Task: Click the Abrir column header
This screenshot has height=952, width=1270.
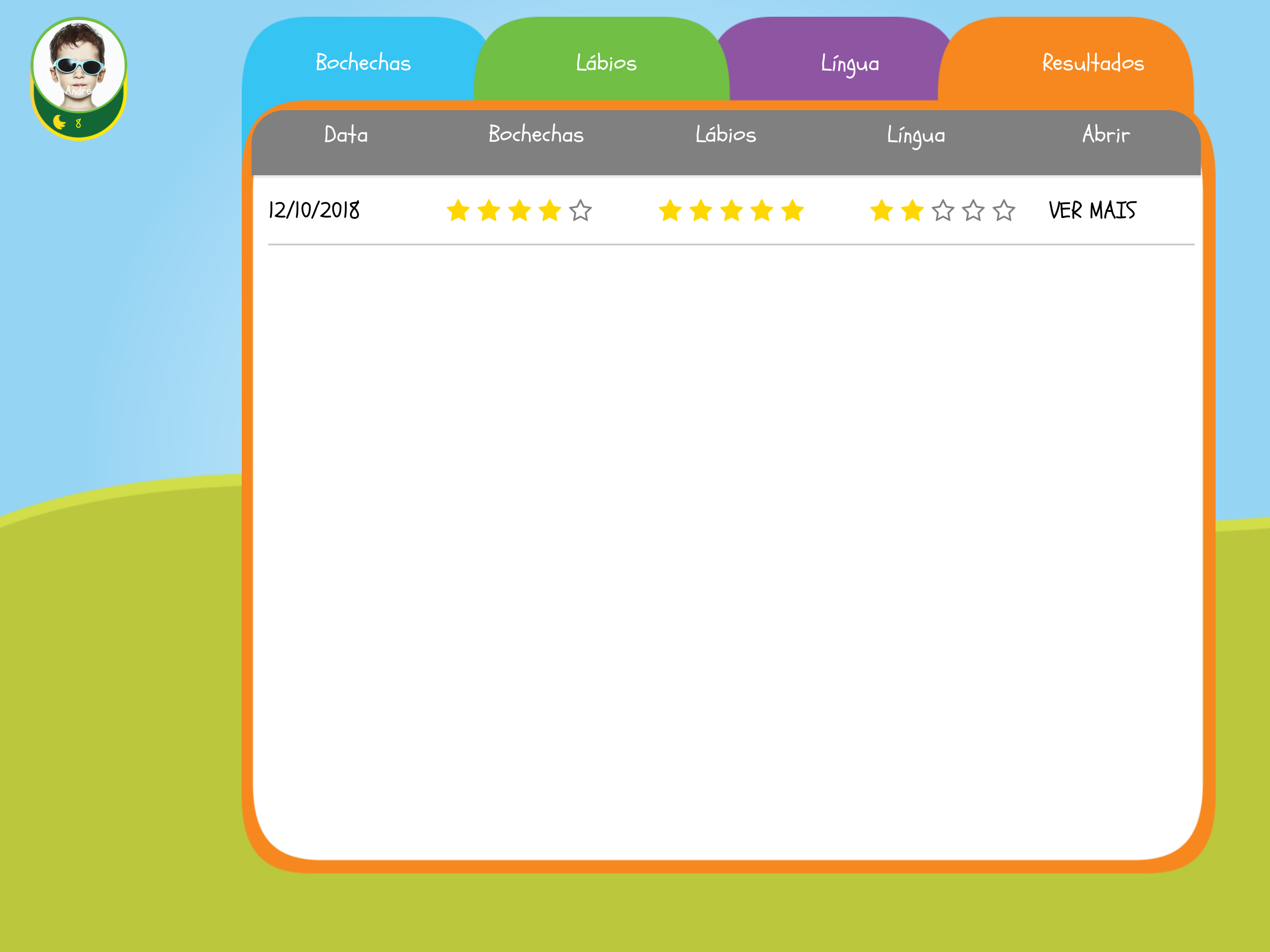Action: click(1106, 134)
